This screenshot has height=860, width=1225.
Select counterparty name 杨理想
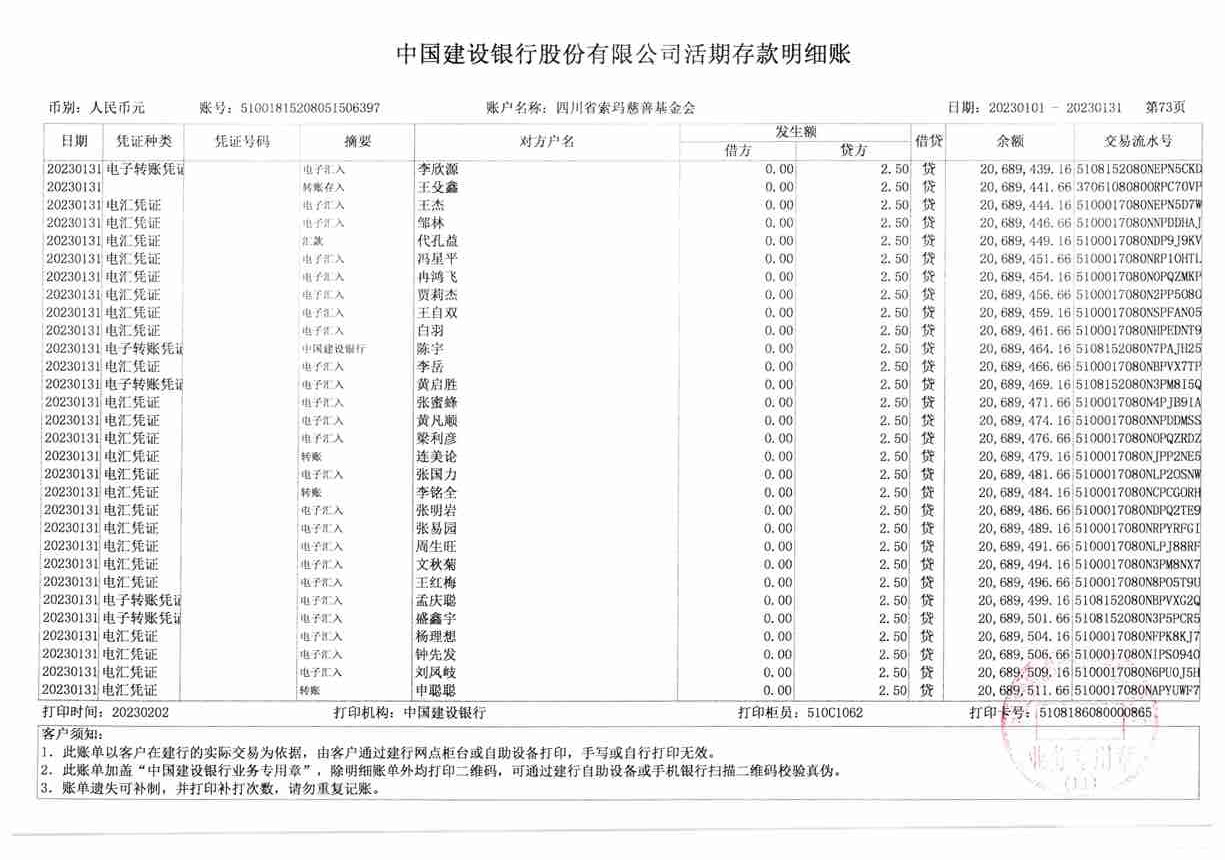pyautogui.click(x=437, y=637)
